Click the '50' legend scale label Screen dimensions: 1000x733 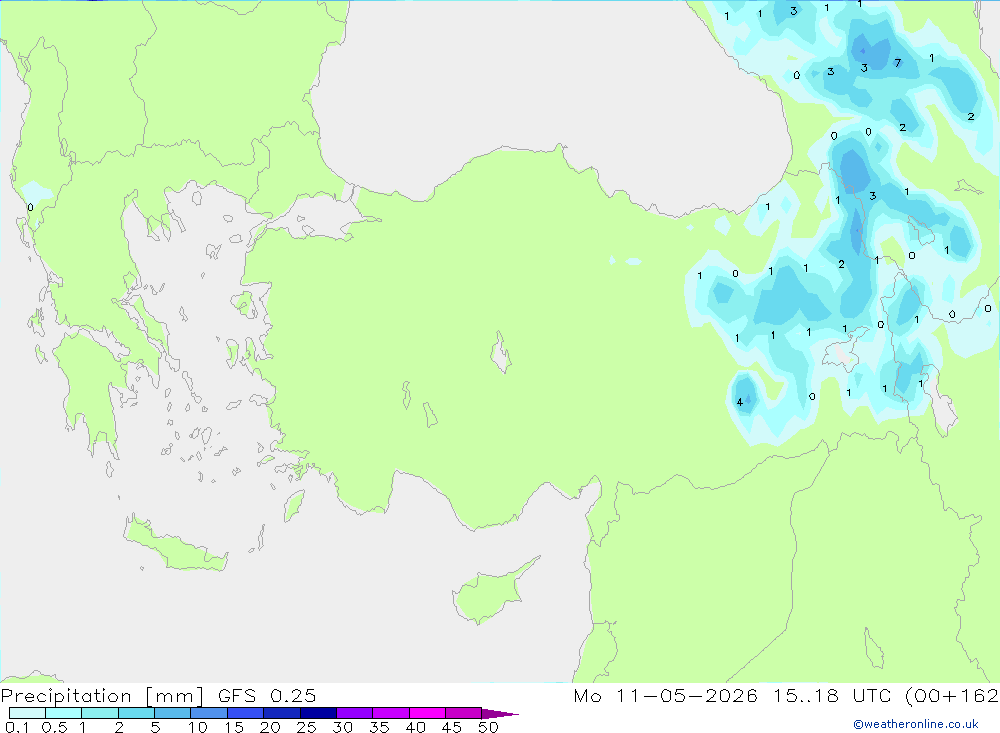pos(488,727)
